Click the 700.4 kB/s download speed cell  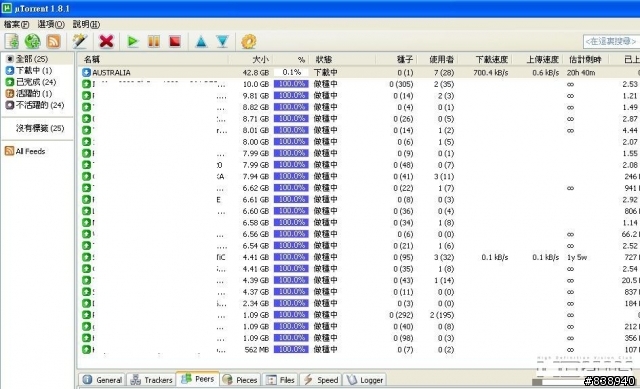[x=491, y=73]
